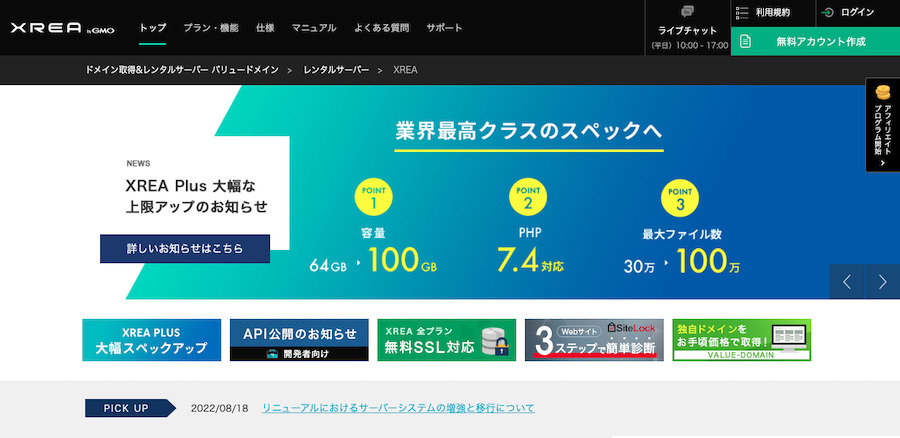Open 無料SSL対応 banner
This screenshot has height=438, width=900.
(447, 340)
